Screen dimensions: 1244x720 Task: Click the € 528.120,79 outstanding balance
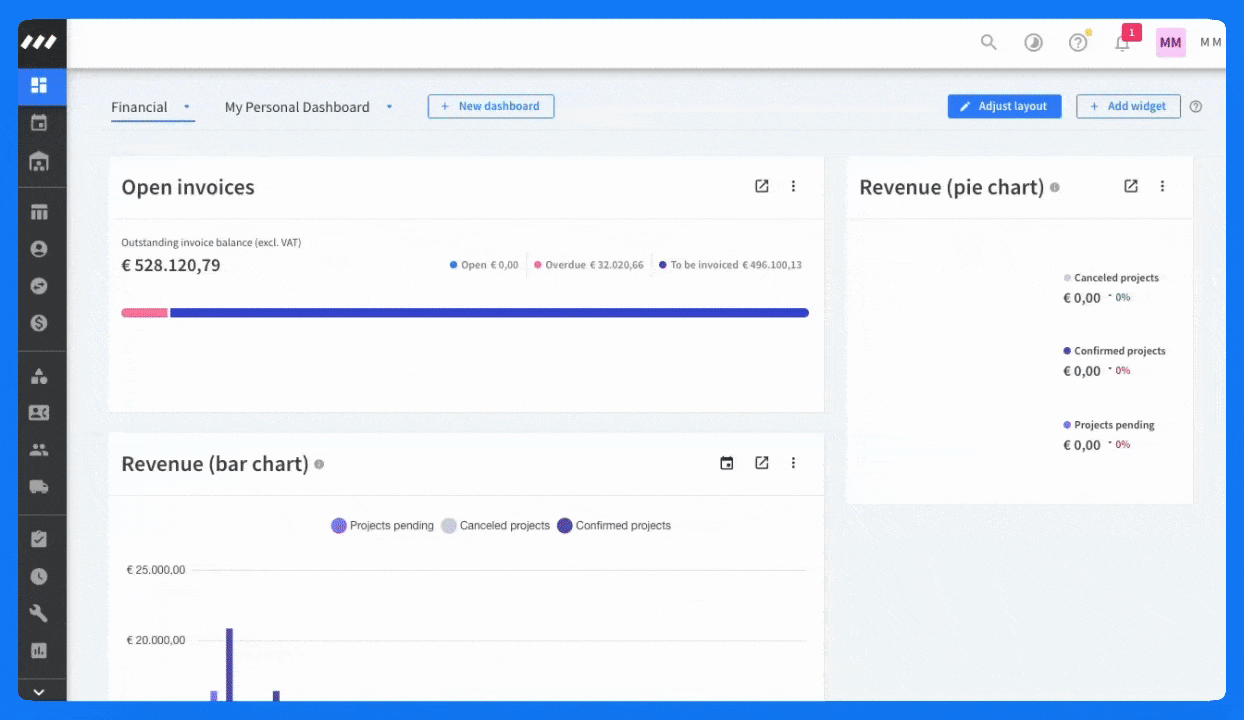click(x=171, y=265)
